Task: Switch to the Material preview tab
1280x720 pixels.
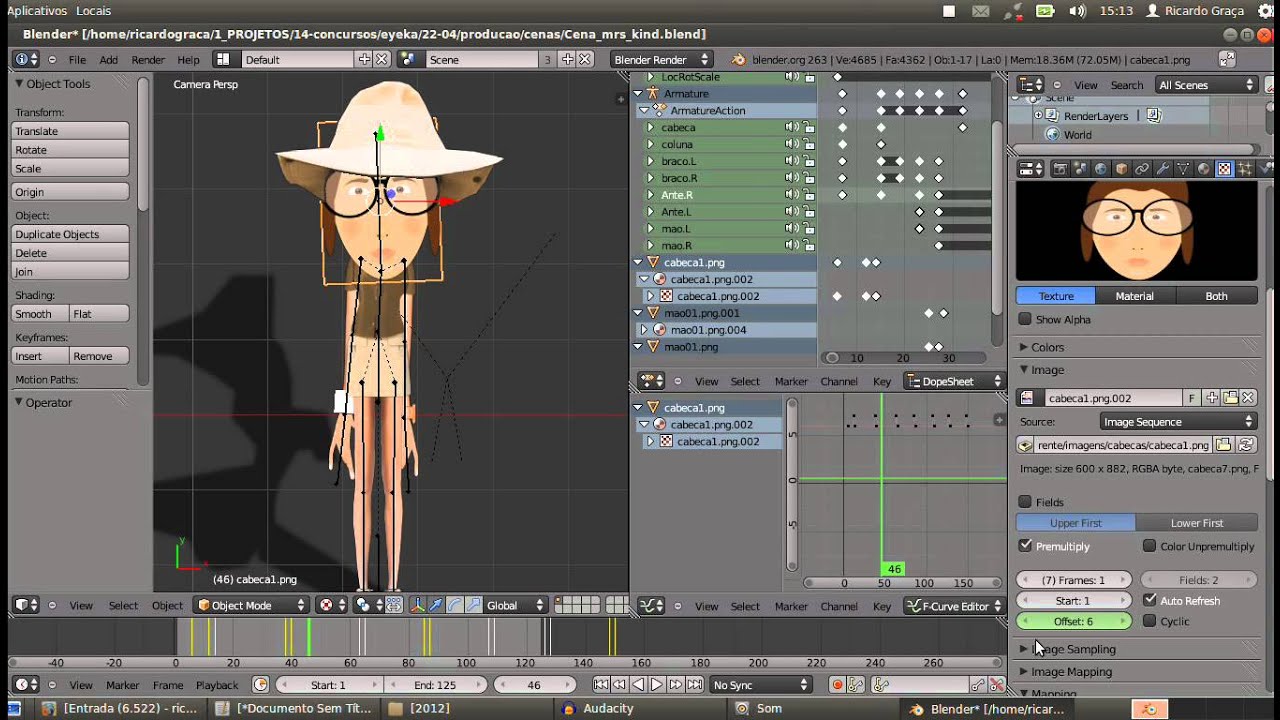Action: (1135, 296)
